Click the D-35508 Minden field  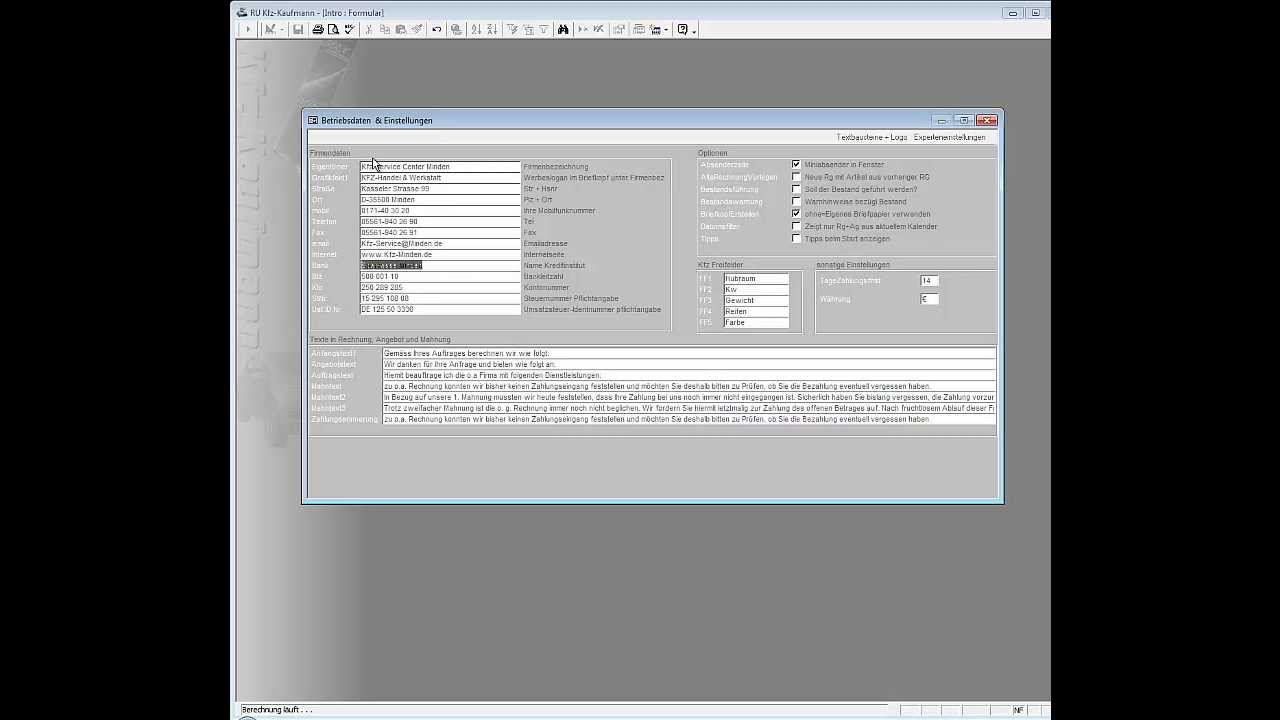click(440, 200)
